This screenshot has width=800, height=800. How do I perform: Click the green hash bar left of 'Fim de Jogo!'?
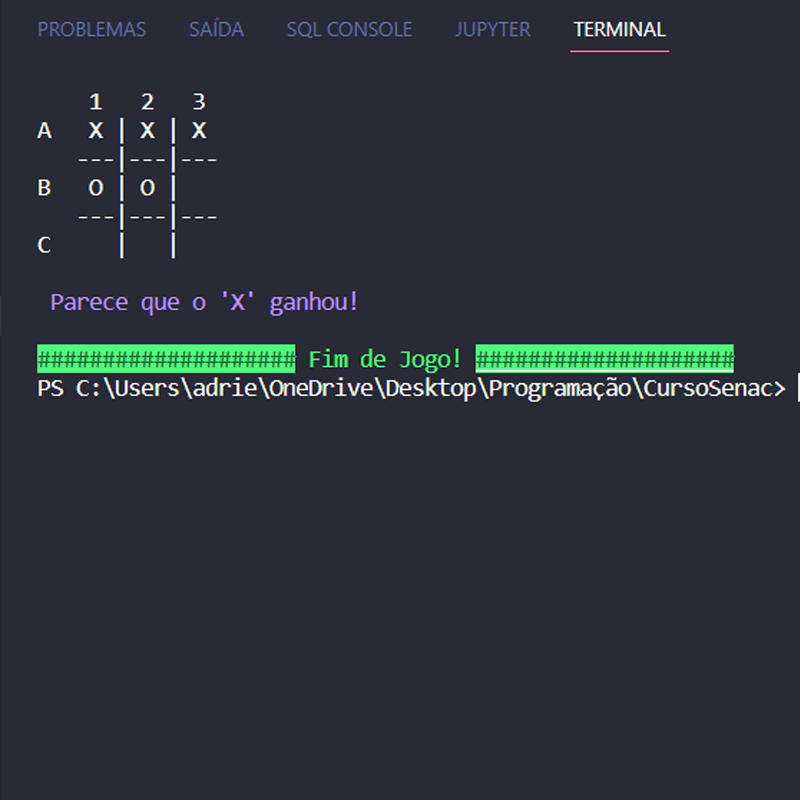(166, 359)
